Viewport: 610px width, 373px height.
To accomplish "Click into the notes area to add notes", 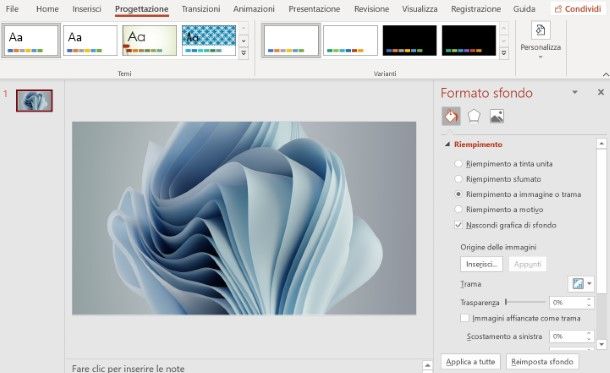I will pyautogui.click(x=128, y=368).
